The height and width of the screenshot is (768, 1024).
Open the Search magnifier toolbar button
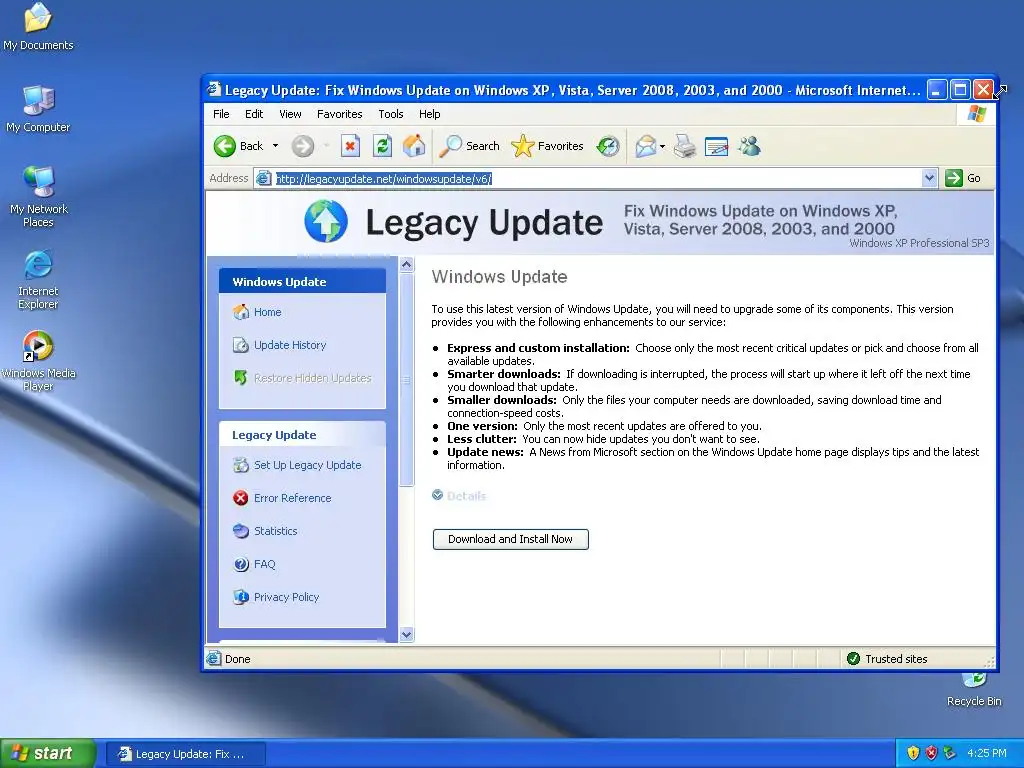click(x=469, y=146)
